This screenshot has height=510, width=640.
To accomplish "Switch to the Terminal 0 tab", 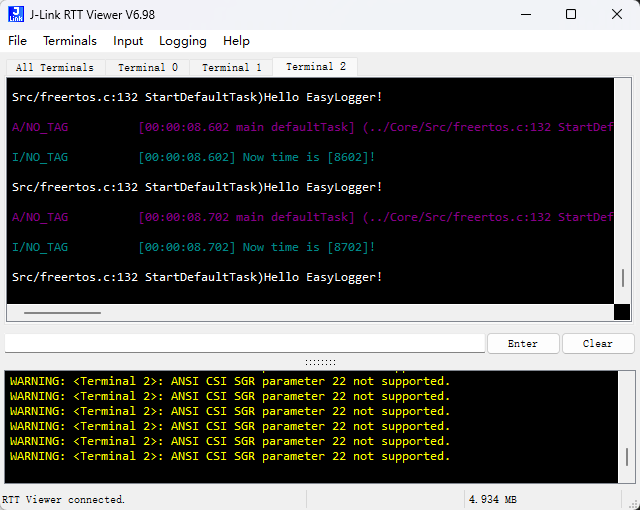I will (148, 68).
